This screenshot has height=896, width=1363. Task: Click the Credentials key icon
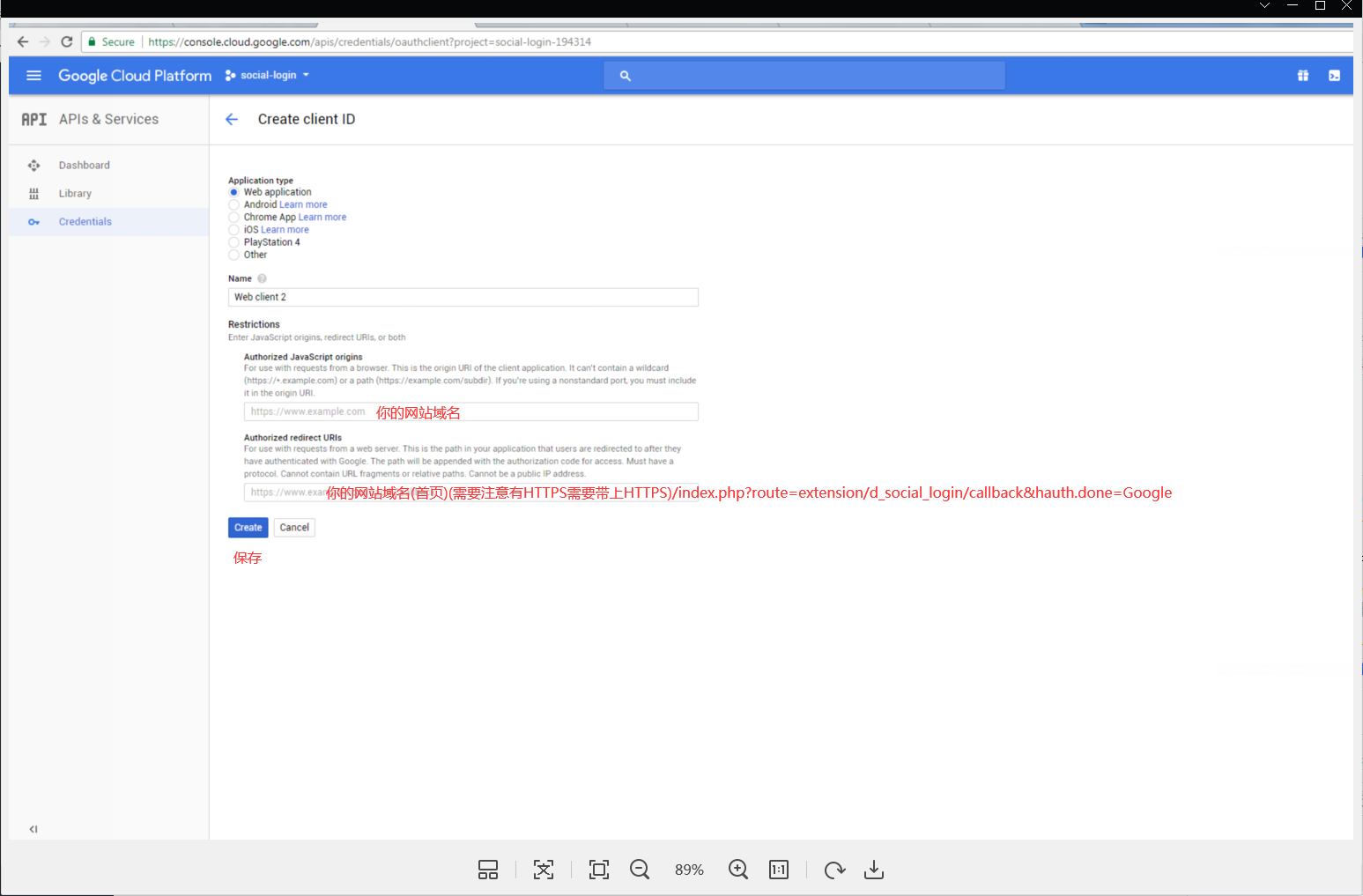pyautogui.click(x=33, y=222)
